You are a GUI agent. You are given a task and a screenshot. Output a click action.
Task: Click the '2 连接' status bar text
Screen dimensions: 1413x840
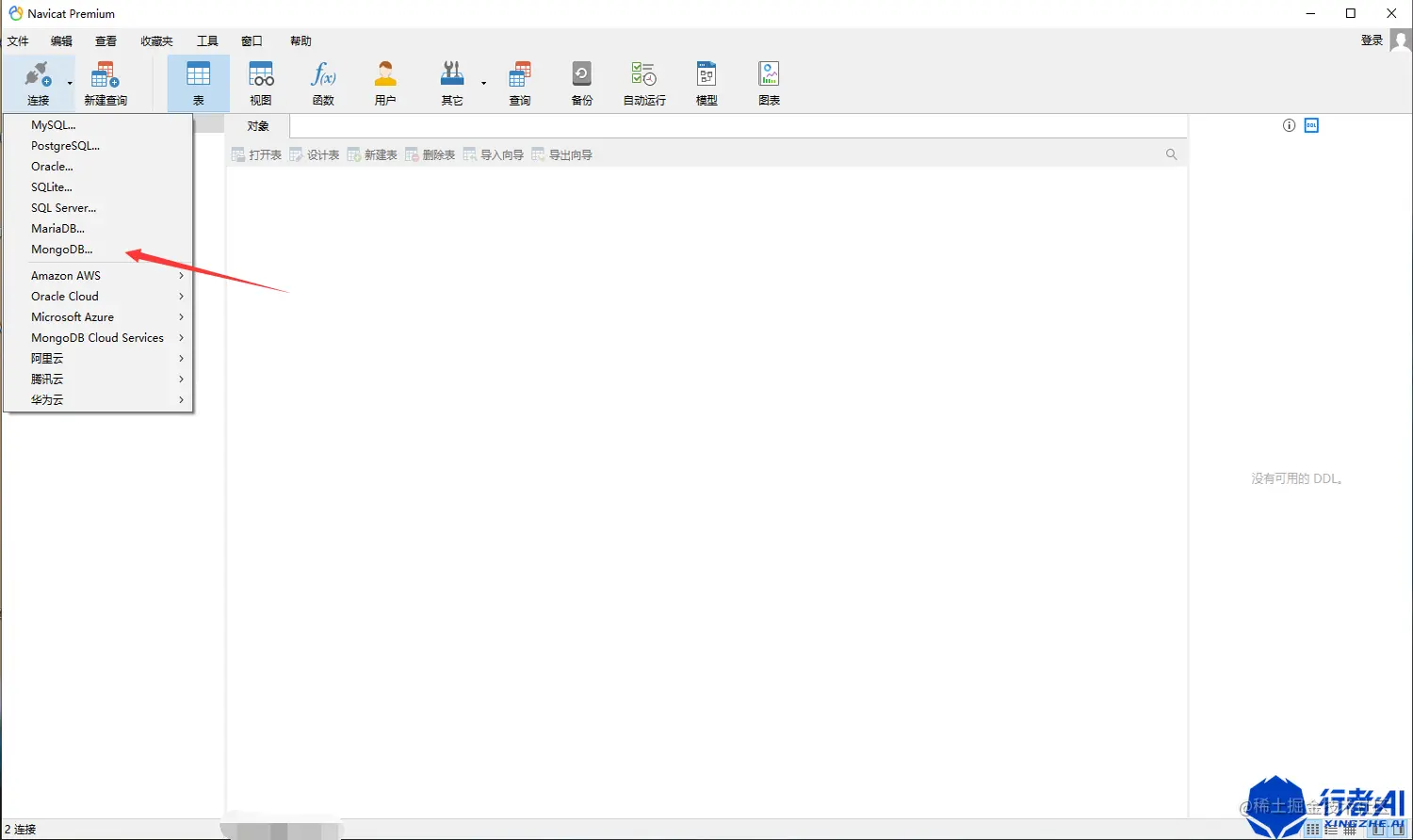click(20, 830)
